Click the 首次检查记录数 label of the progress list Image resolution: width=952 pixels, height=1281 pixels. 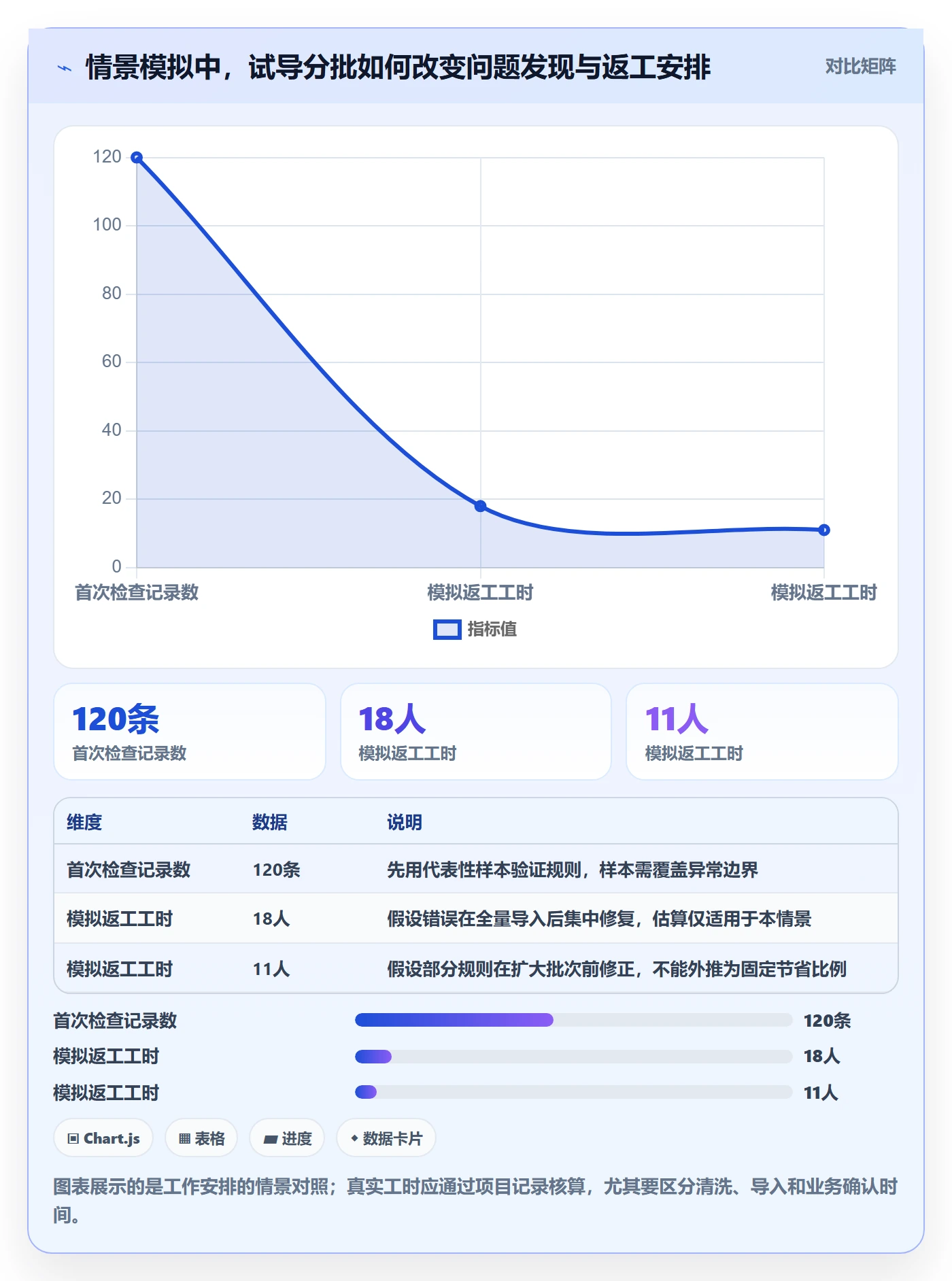point(115,1021)
